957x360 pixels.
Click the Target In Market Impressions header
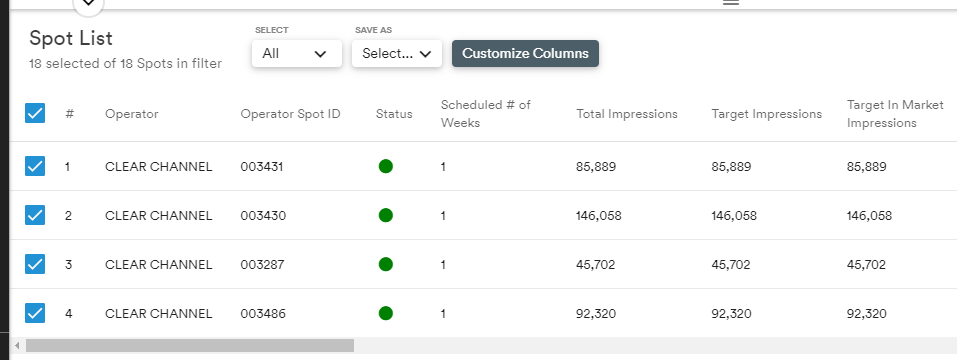click(x=895, y=113)
